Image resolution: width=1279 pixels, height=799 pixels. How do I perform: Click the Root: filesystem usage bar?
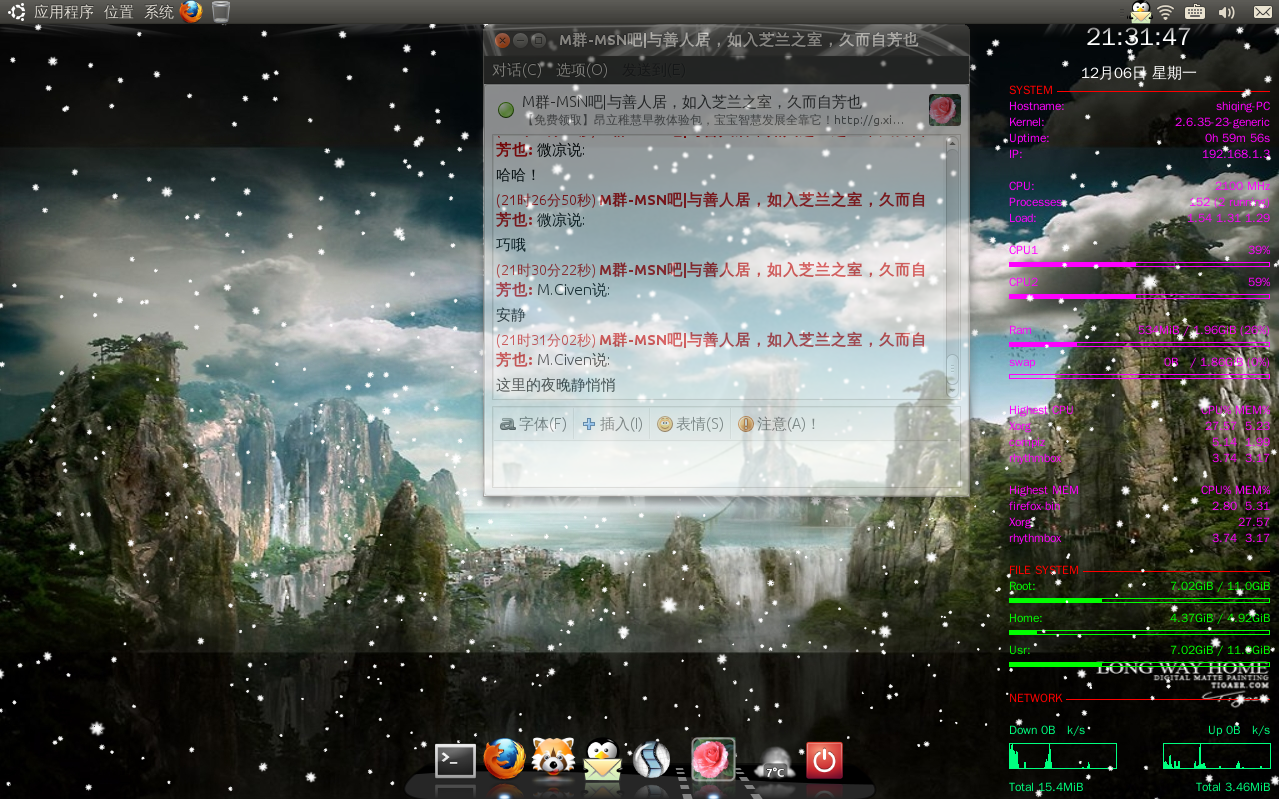[1139, 600]
